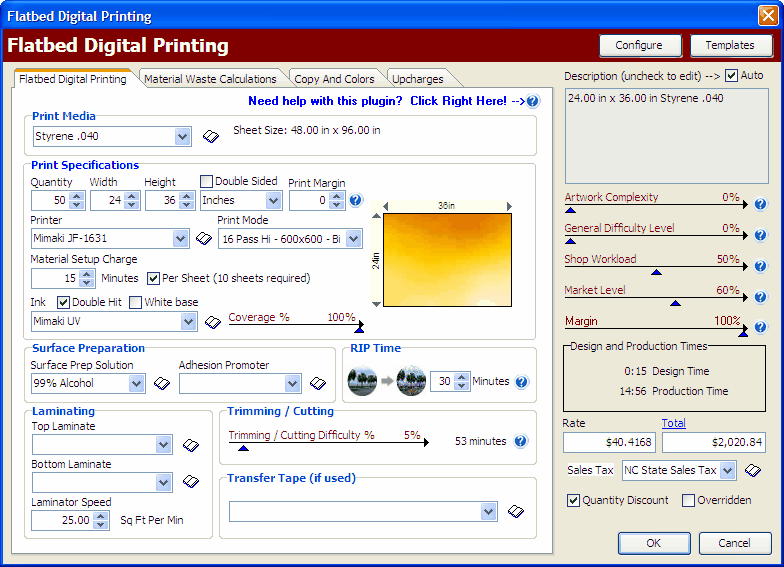The width and height of the screenshot is (784, 567).
Task: Click the help icon for Artwork Complexity
Action: pos(760,205)
